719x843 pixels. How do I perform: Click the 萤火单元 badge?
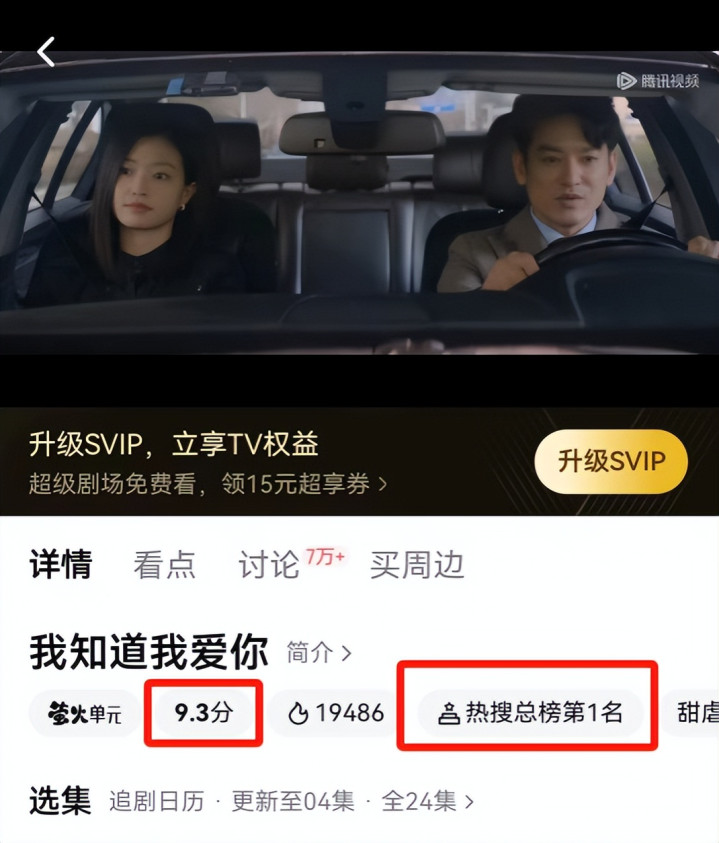click(x=84, y=713)
